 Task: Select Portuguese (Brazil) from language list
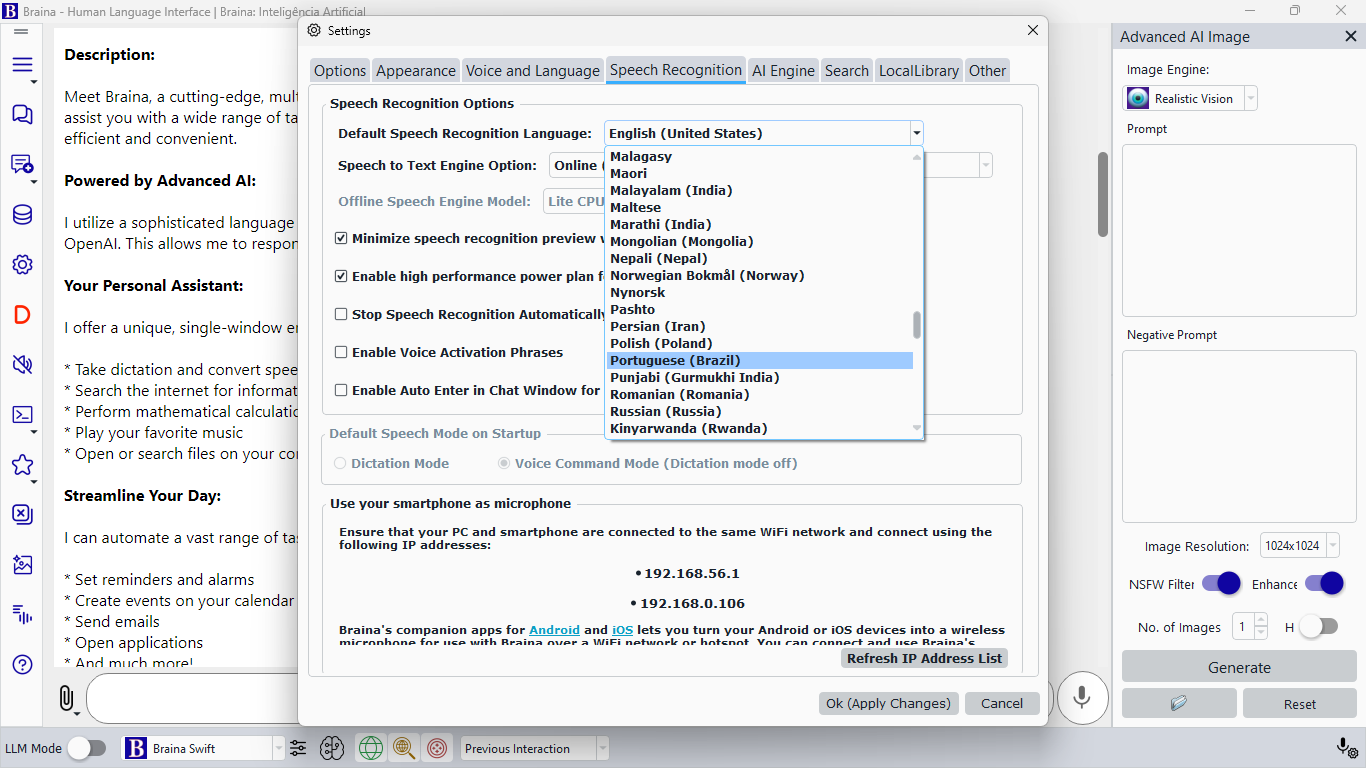[x=760, y=360]
